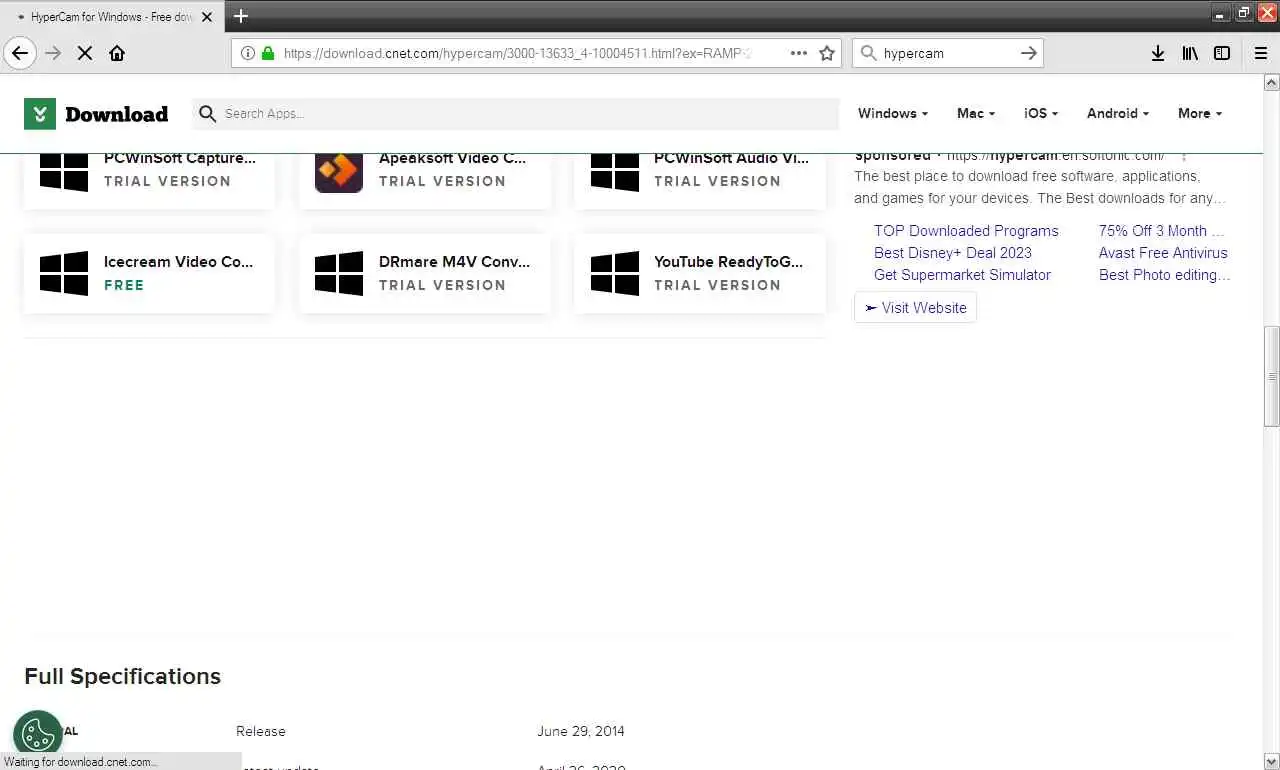The image size is (1280, 770).
Task: Expand the Windows dropdown menu
Action: [x=893, y=114]
